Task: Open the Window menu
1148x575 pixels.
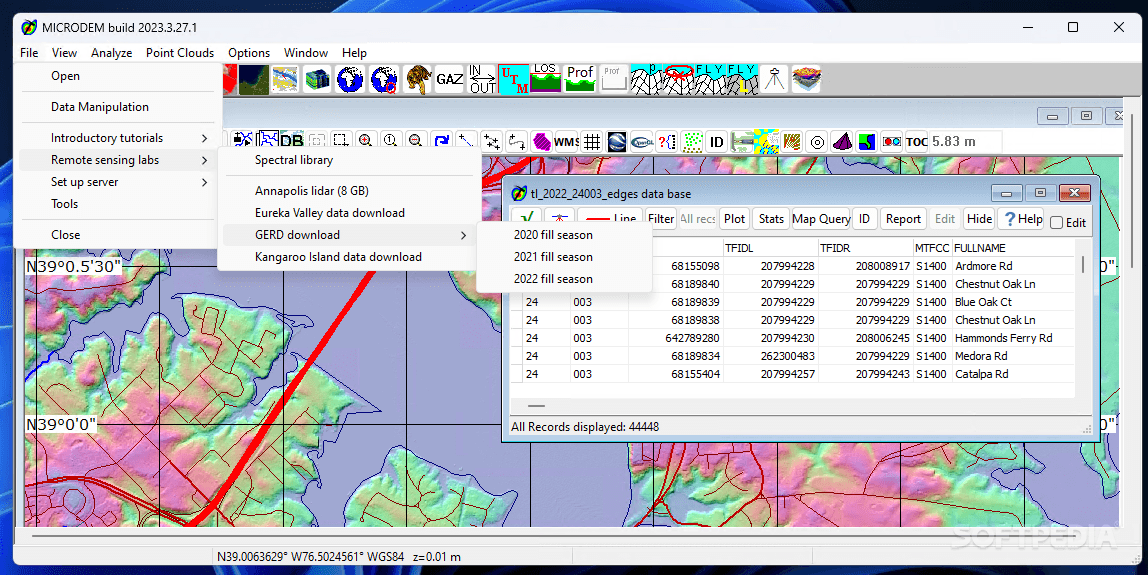Action: pyautogui.click(x=305, y=53)
